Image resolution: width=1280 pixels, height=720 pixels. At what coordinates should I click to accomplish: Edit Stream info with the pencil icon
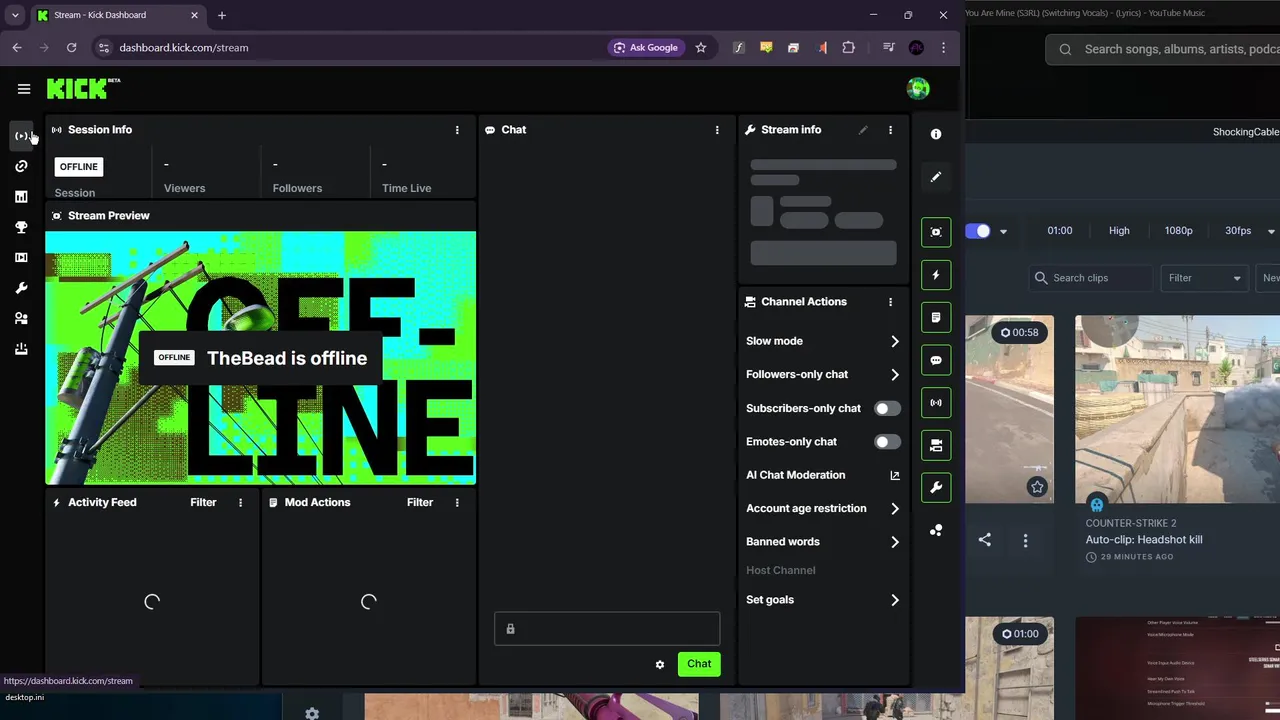[863, 130]
